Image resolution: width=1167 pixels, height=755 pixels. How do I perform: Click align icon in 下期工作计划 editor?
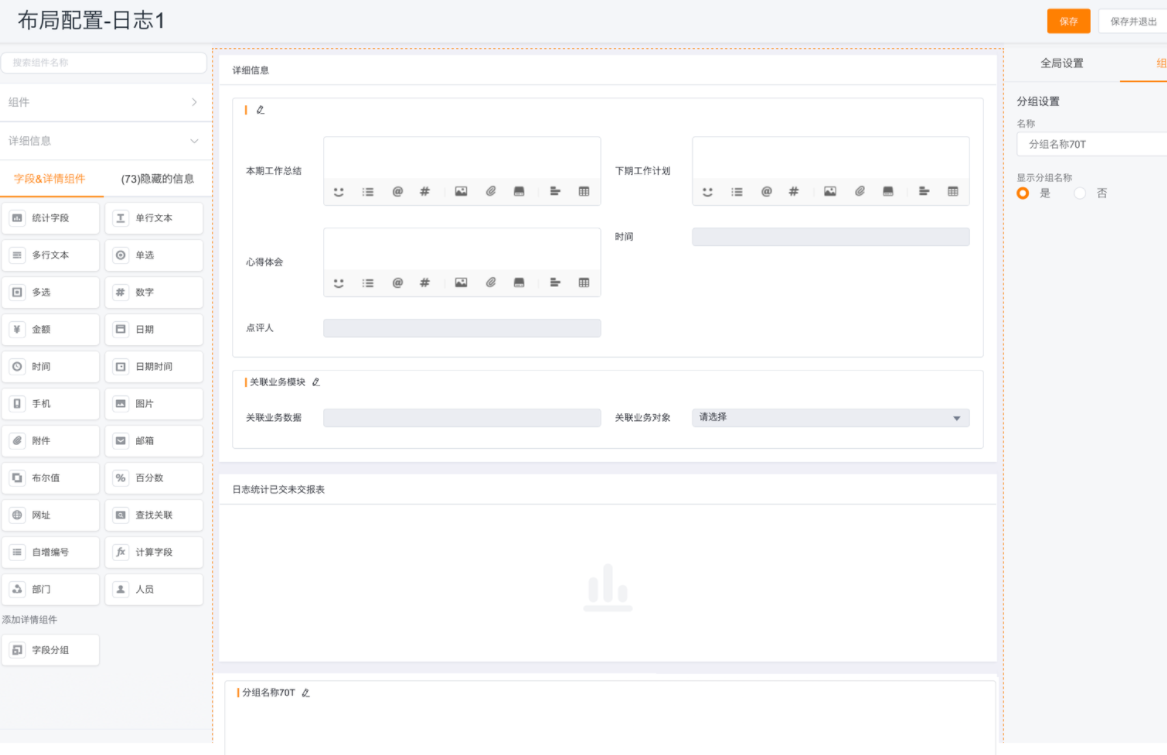click(924, 191)
